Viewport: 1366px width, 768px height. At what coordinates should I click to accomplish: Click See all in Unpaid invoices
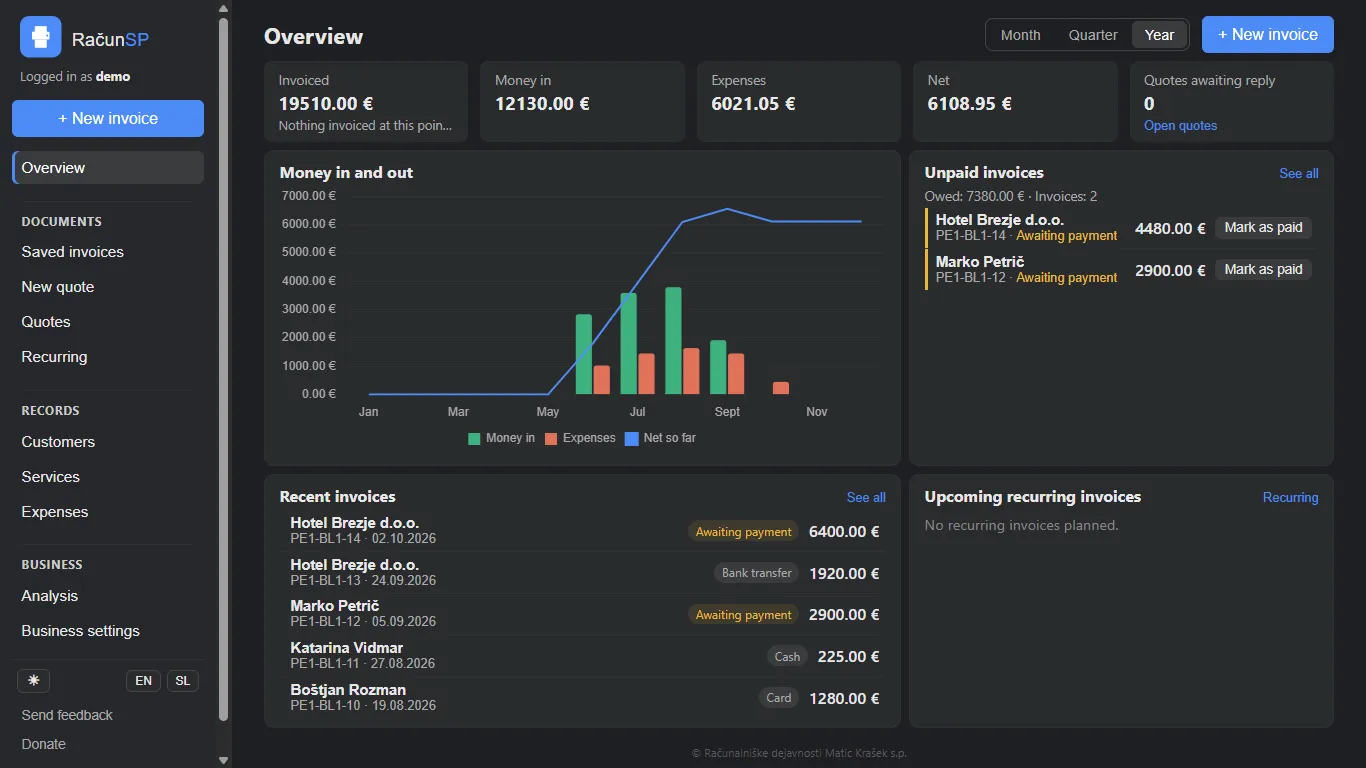1299,173
